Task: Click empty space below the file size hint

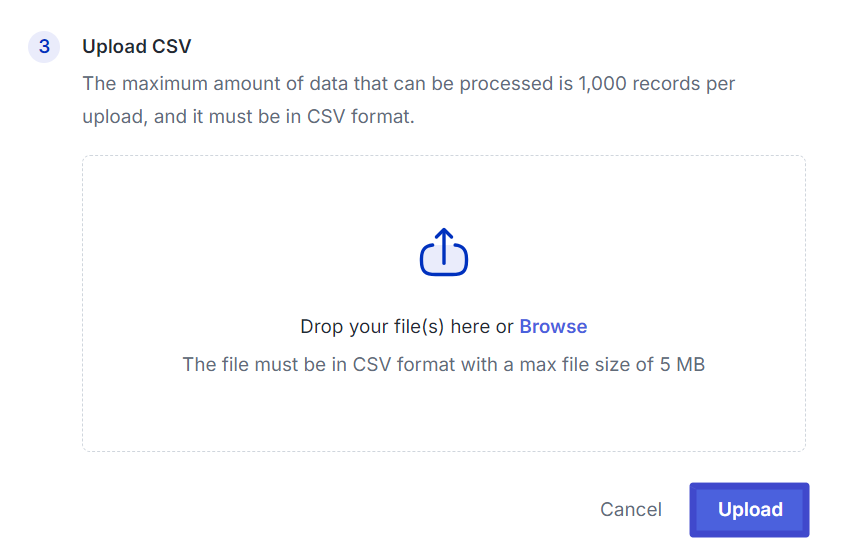Action: pos(443,415)
